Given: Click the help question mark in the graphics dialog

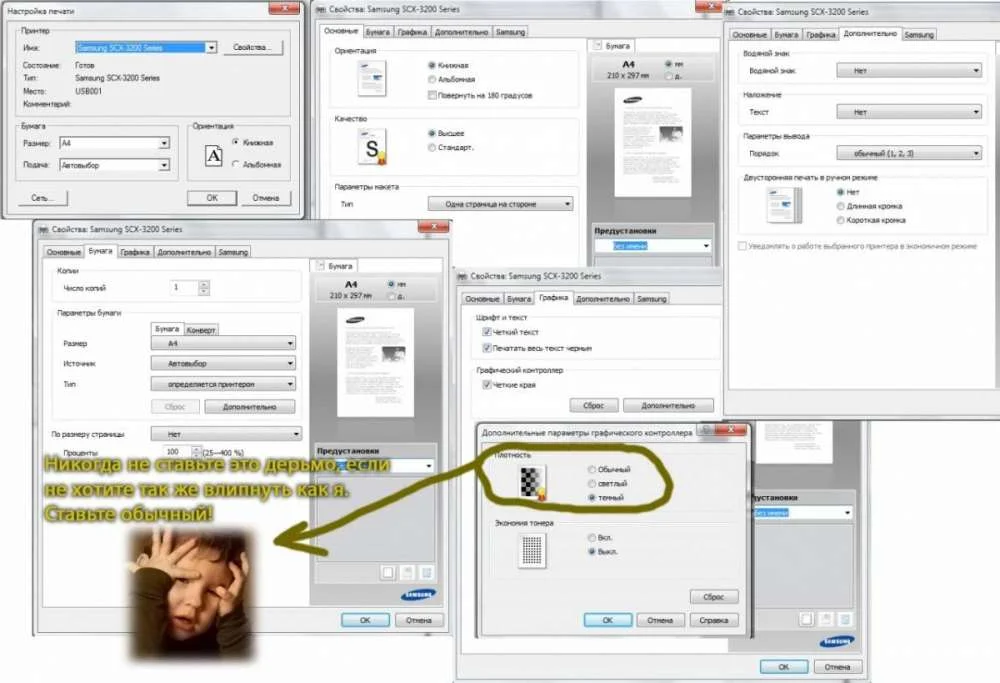Looking at the screenshot, I should click(705, 430).
